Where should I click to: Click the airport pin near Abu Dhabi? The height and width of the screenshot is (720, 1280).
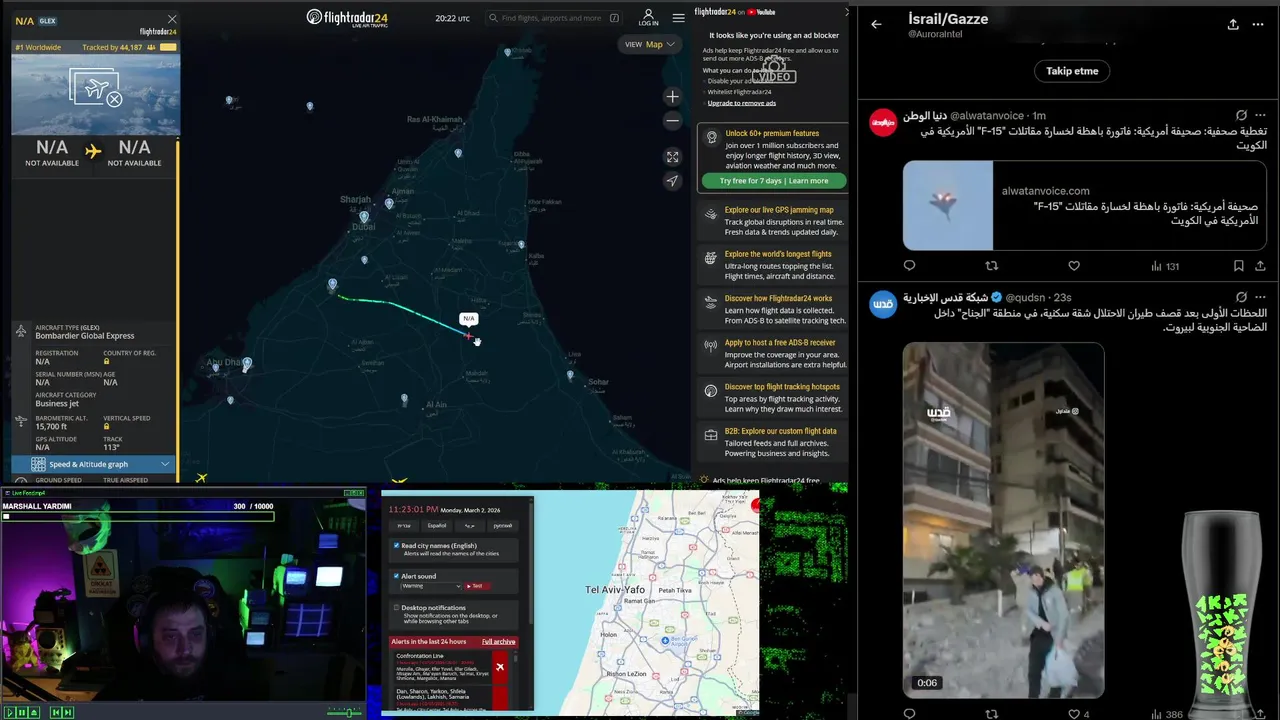tap(247, 364)
